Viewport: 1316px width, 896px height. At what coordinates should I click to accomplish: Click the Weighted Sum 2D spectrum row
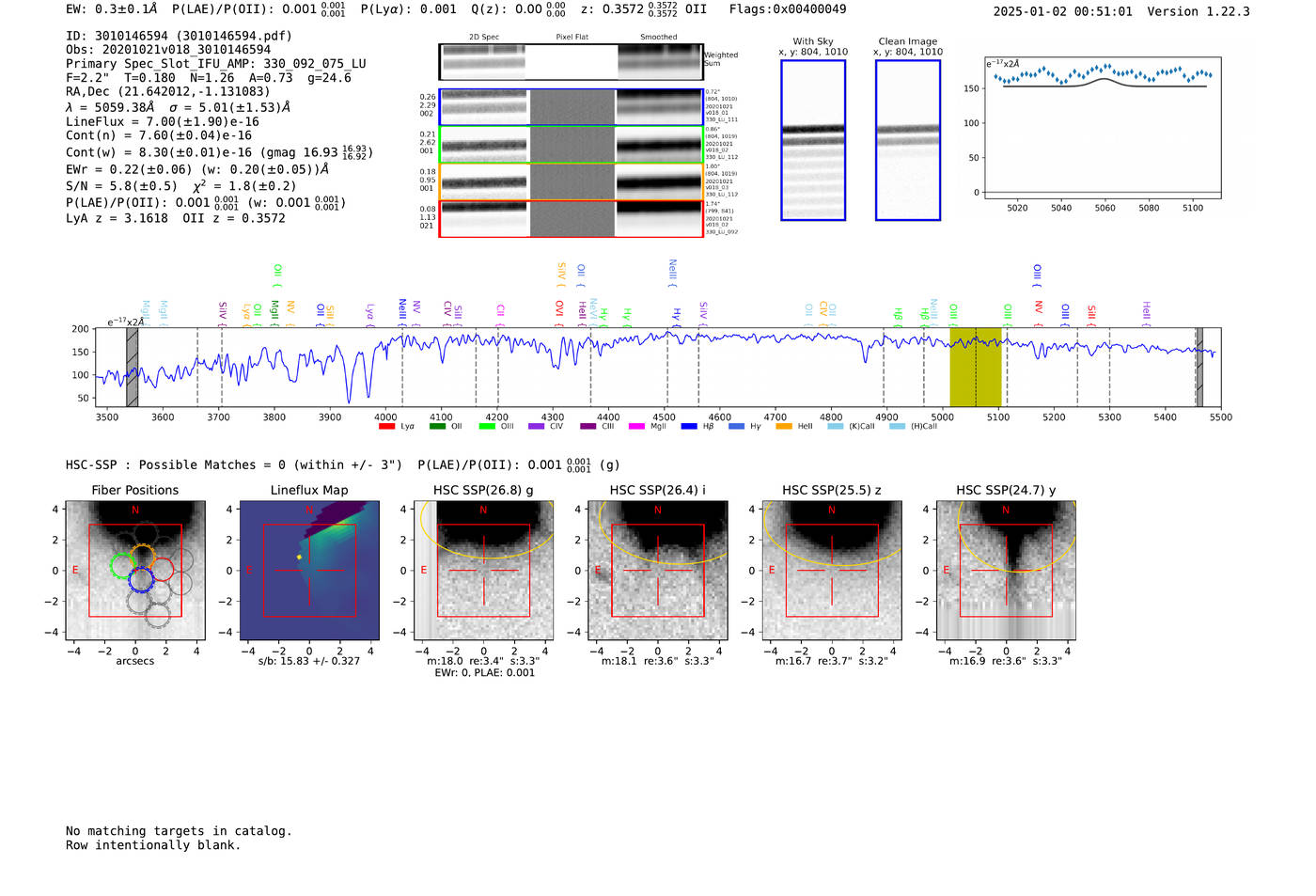coord(571,62)
